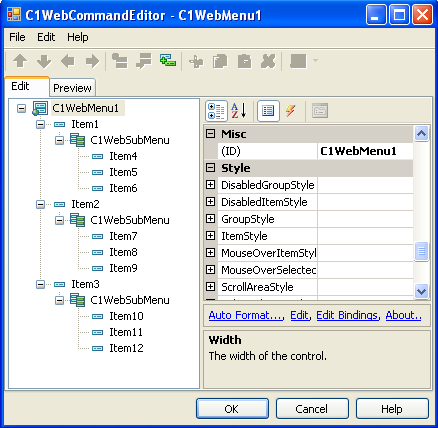Screen dimensions: 438x428
Task: Click the Paste clipboard toolbar icon
Action: coord(244,61)
